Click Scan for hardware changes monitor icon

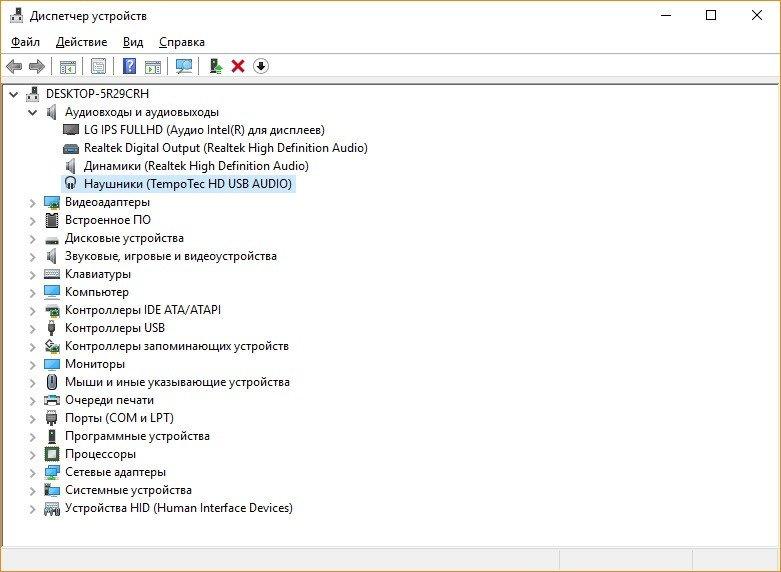184,66
